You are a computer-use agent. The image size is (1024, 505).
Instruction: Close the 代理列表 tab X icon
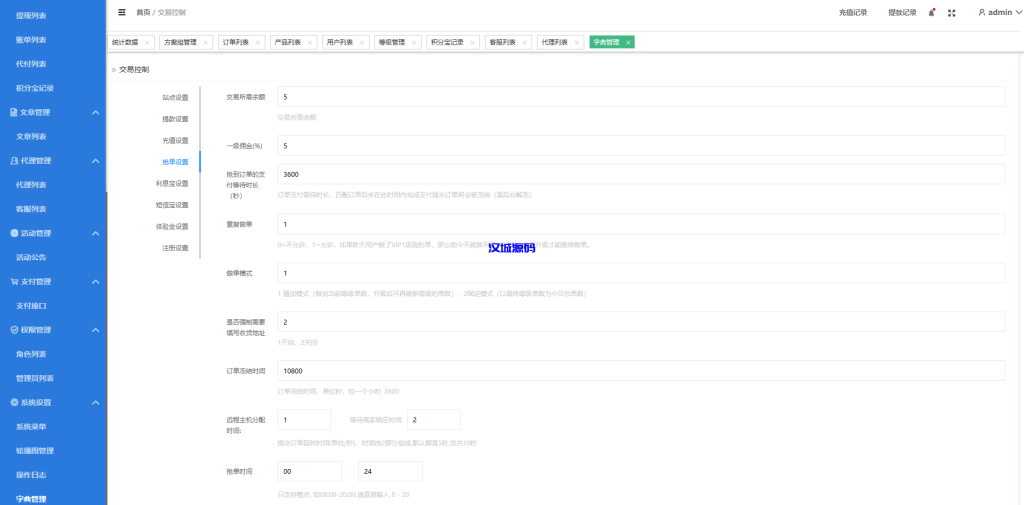tap(576, 43)
